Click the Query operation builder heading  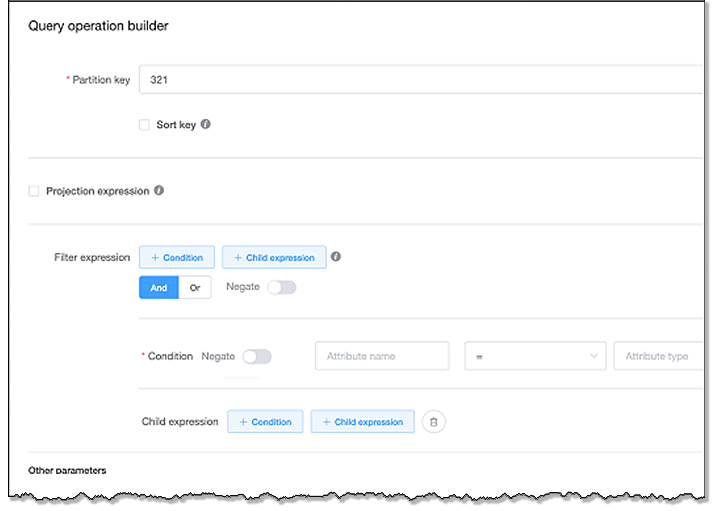[98, 26]
